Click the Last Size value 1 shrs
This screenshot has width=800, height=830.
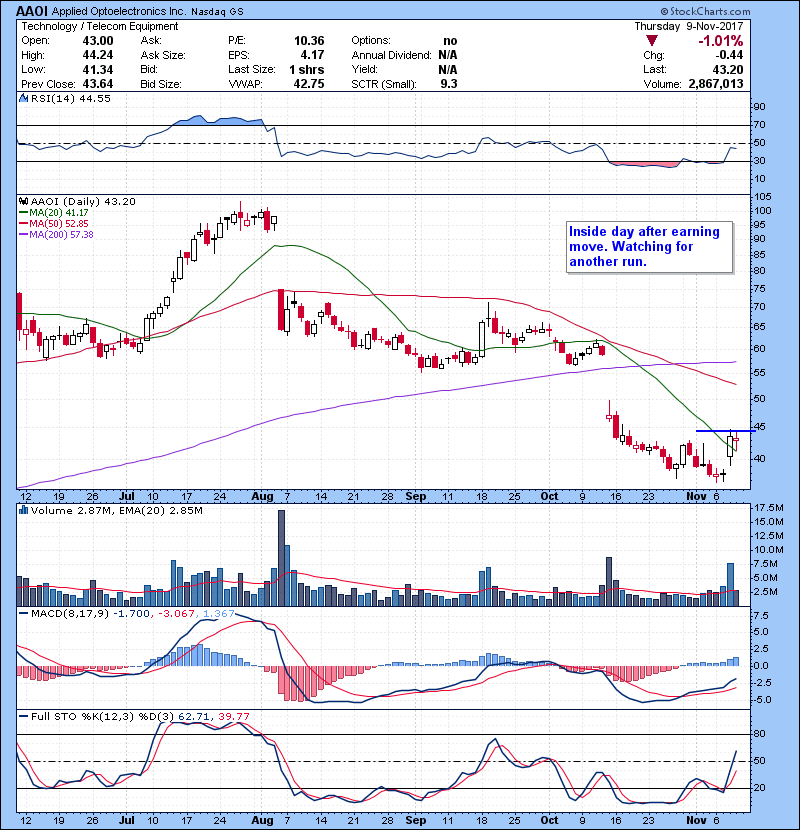[307, 69]
